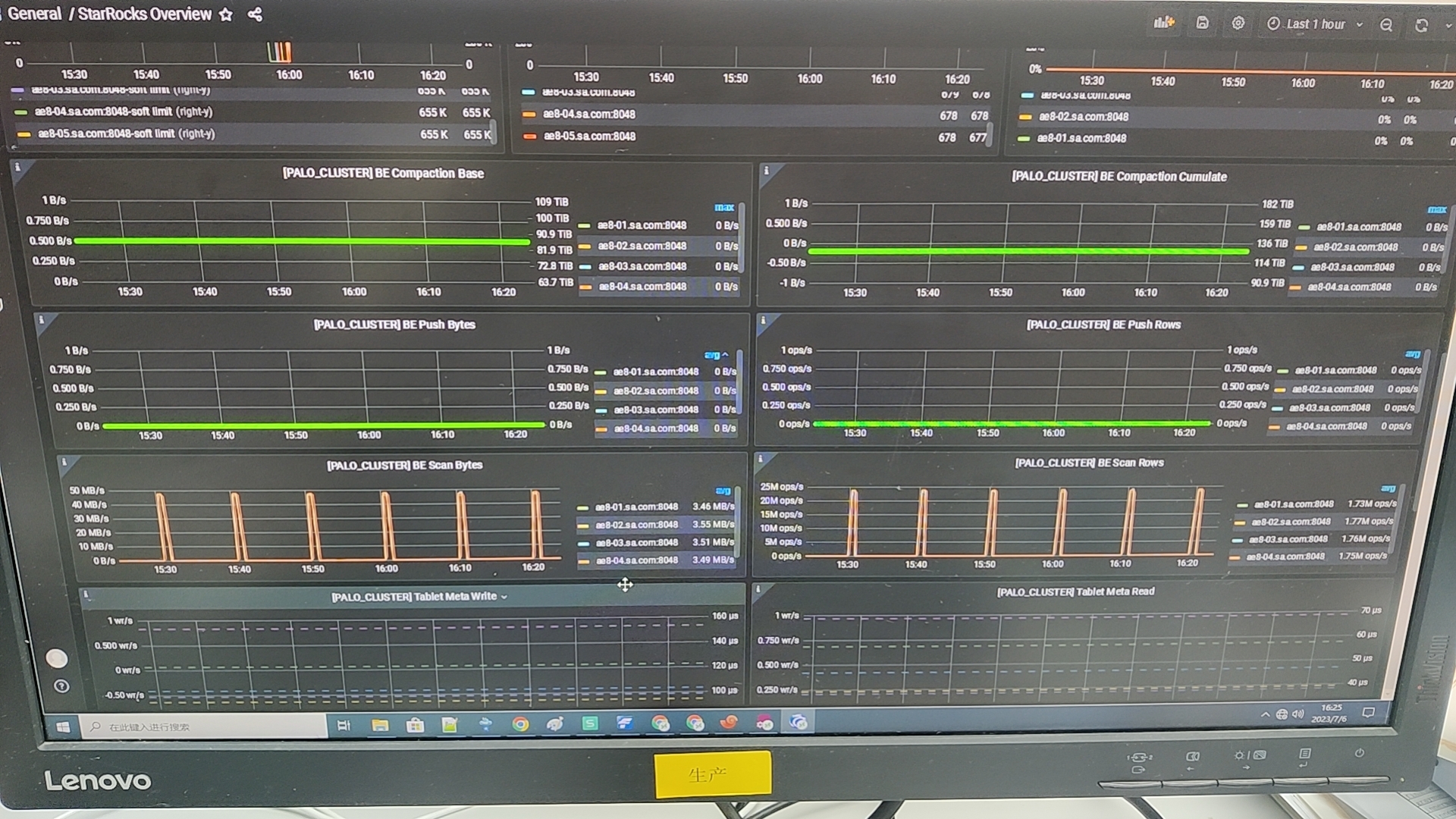This screenshot has height=819, width=1456.
Task: Toggle ae8-04 series in BE Push Rows legend
Action: click(1326, 426)
